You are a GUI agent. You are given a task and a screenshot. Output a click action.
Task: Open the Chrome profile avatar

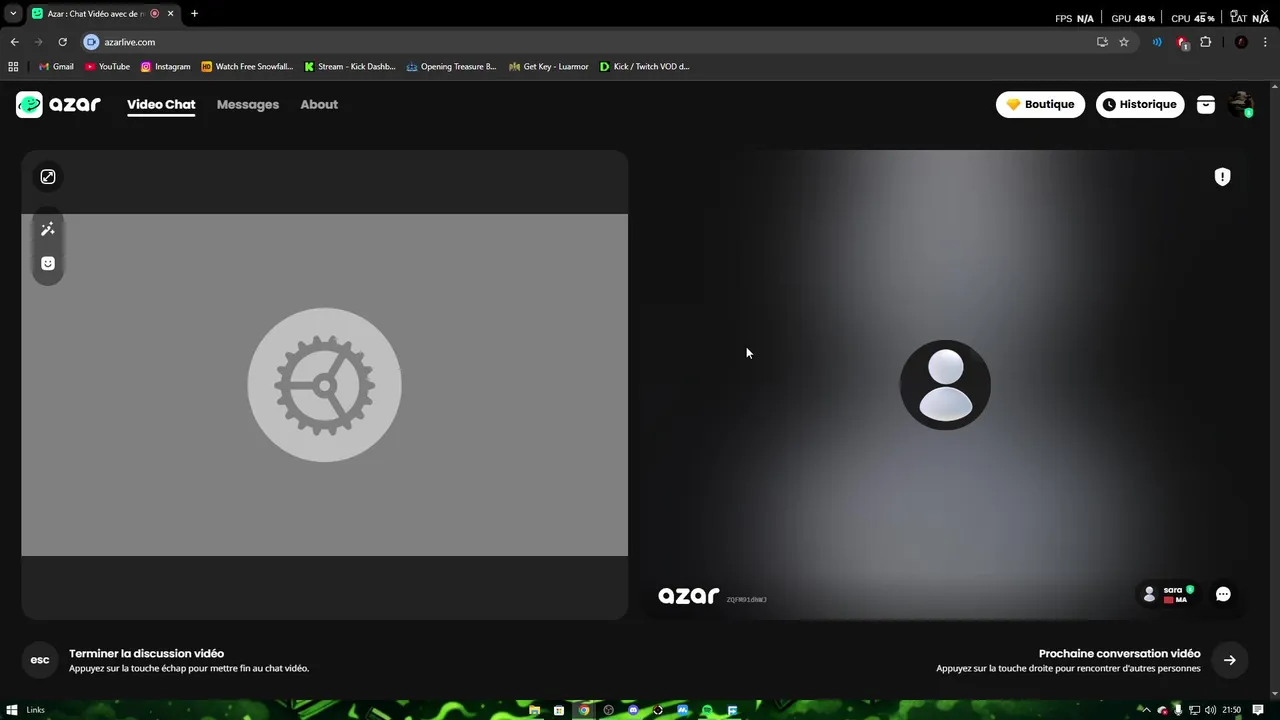pos(1241,42)
